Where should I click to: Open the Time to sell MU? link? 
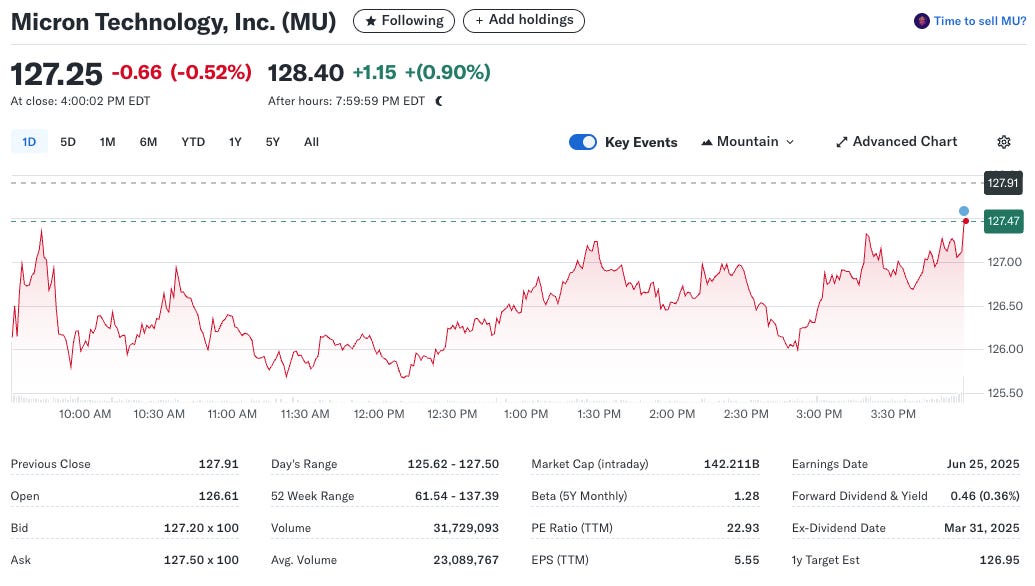click(980, 21)
